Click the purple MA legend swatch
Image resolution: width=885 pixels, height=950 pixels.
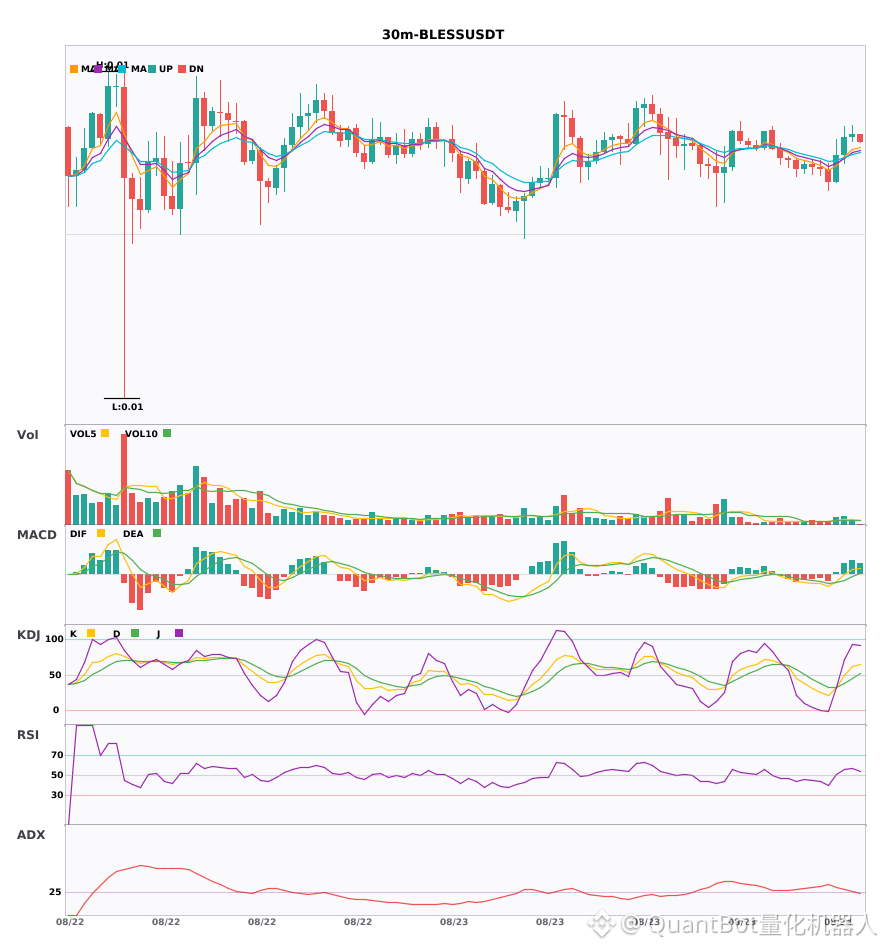[98, 69]
